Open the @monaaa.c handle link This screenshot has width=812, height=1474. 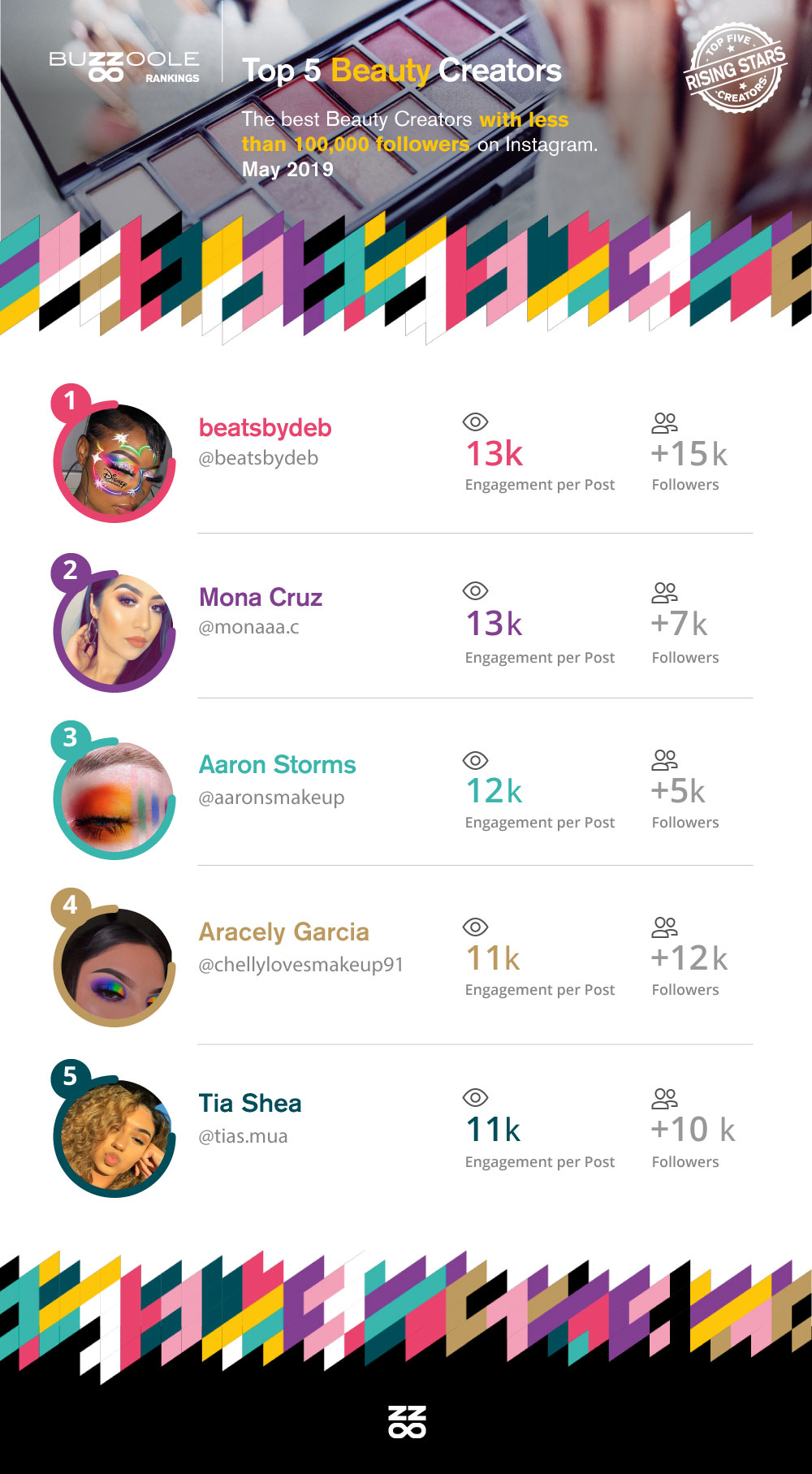[x=248, y=627]
